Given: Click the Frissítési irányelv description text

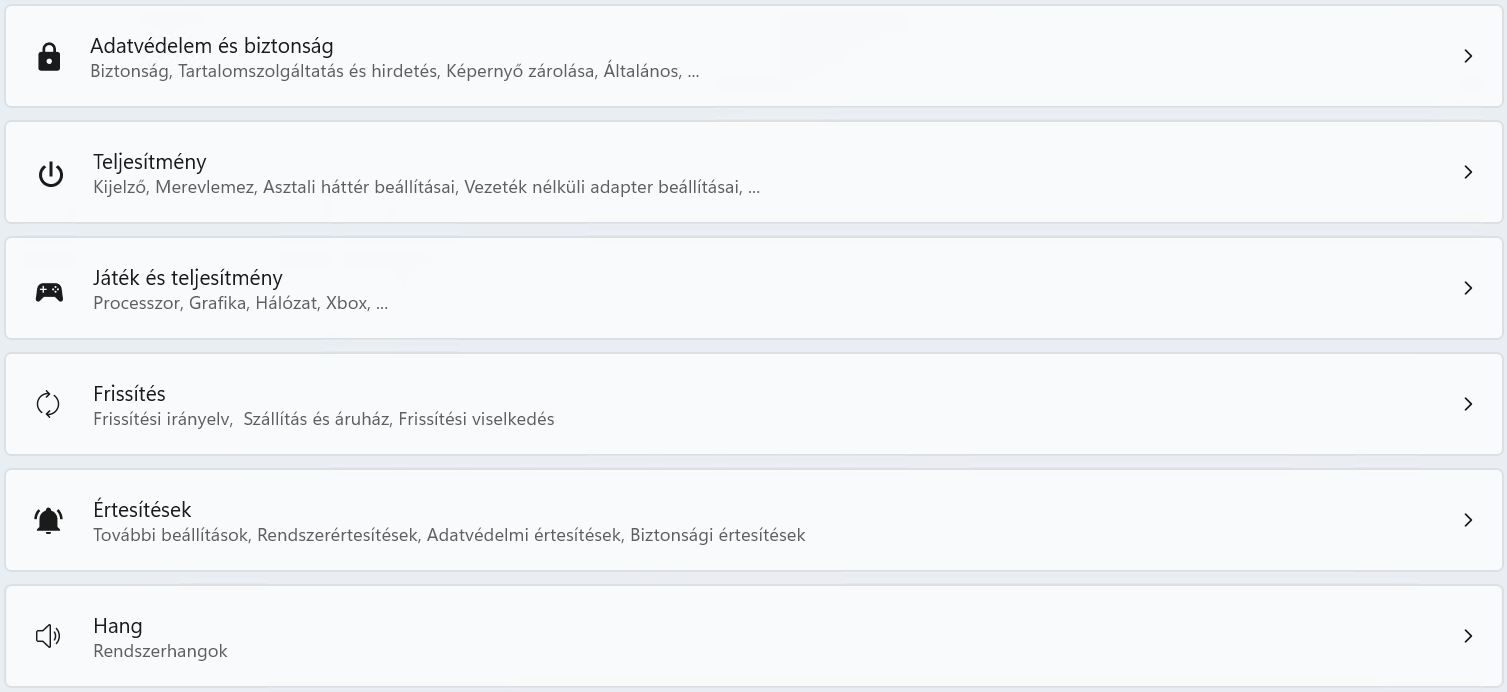Looking at the screenshot, I should pyautogui.click(x=162, y=419).
